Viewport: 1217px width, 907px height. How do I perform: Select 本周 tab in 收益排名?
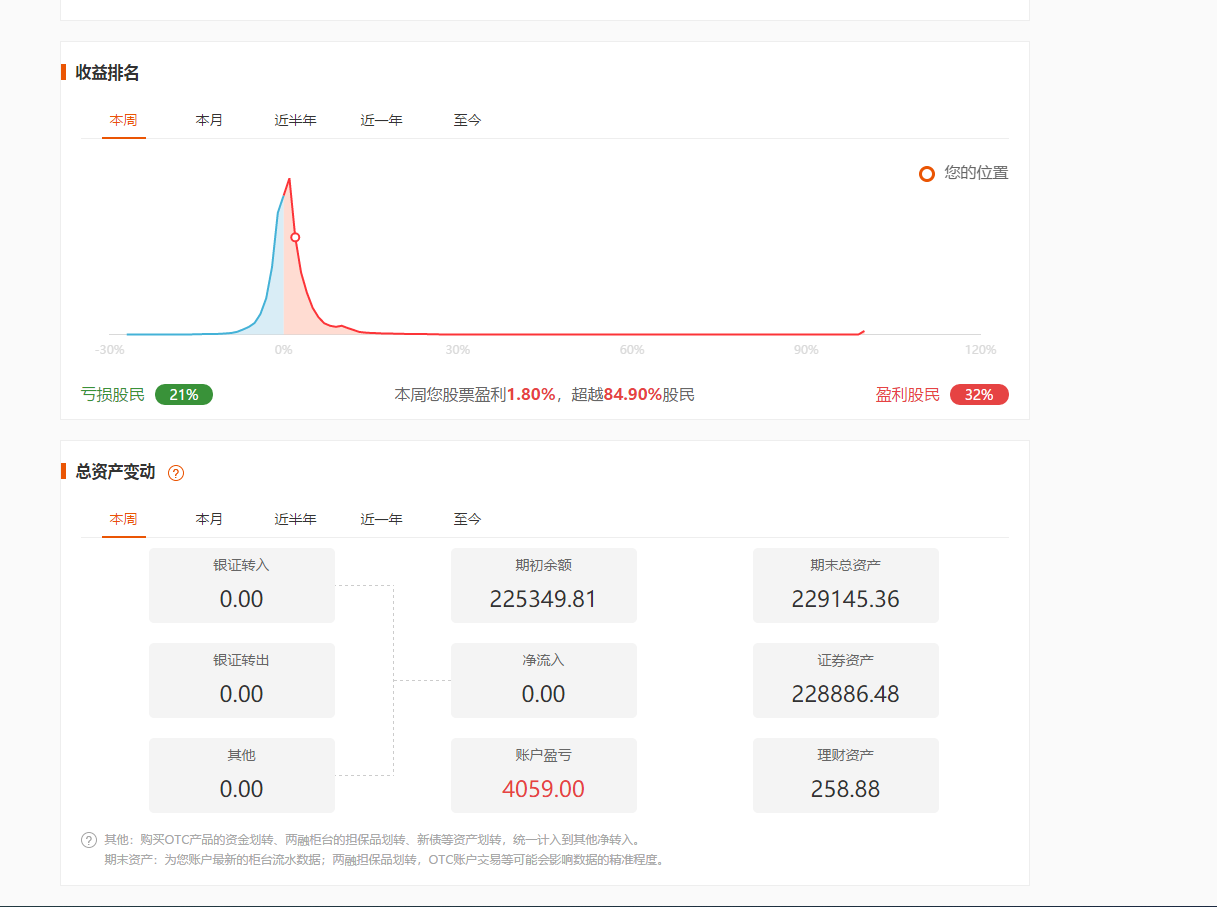(123, 120)
